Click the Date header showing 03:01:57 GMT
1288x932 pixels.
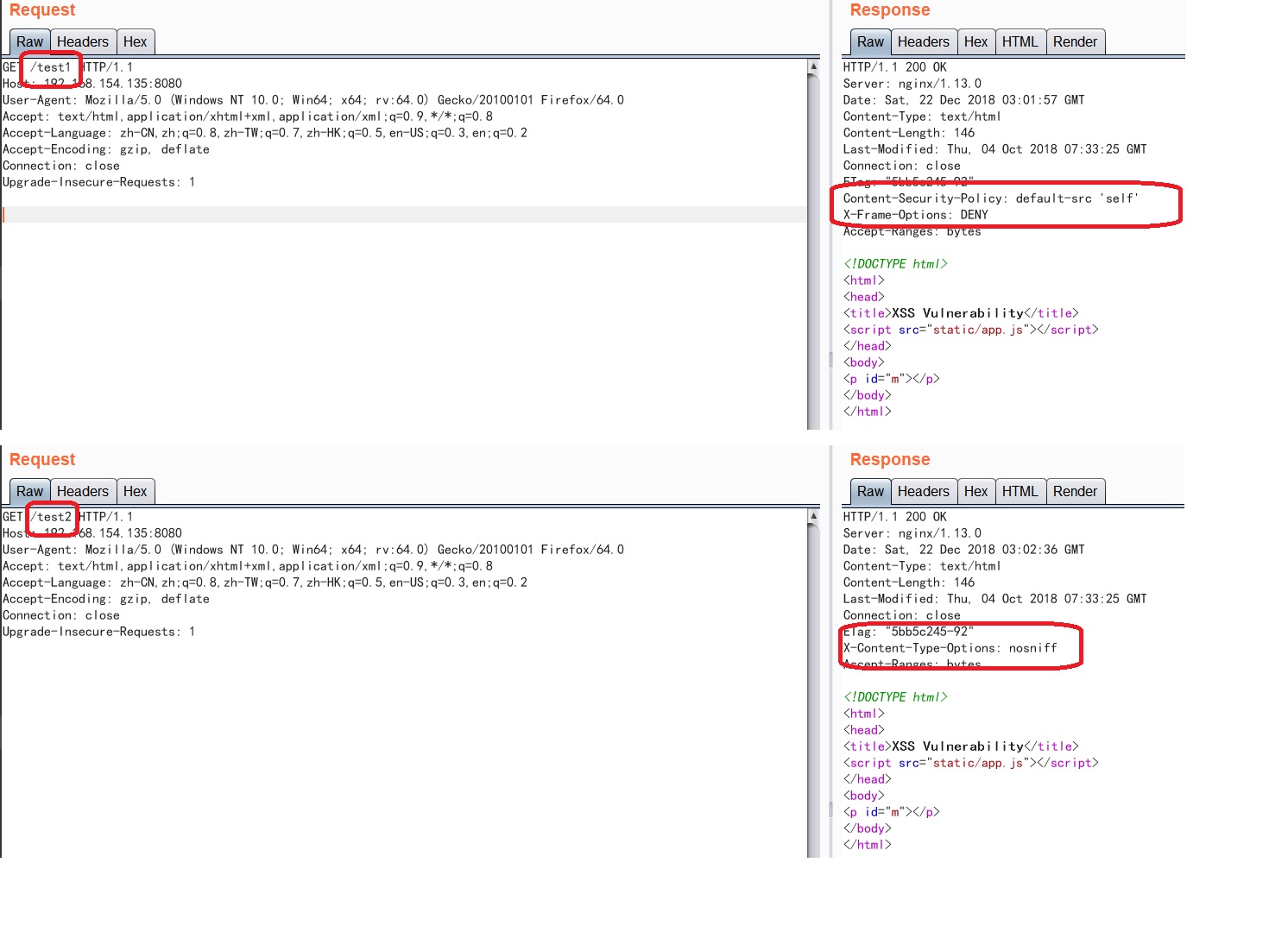pyautogui.click(x=963, y=100)
